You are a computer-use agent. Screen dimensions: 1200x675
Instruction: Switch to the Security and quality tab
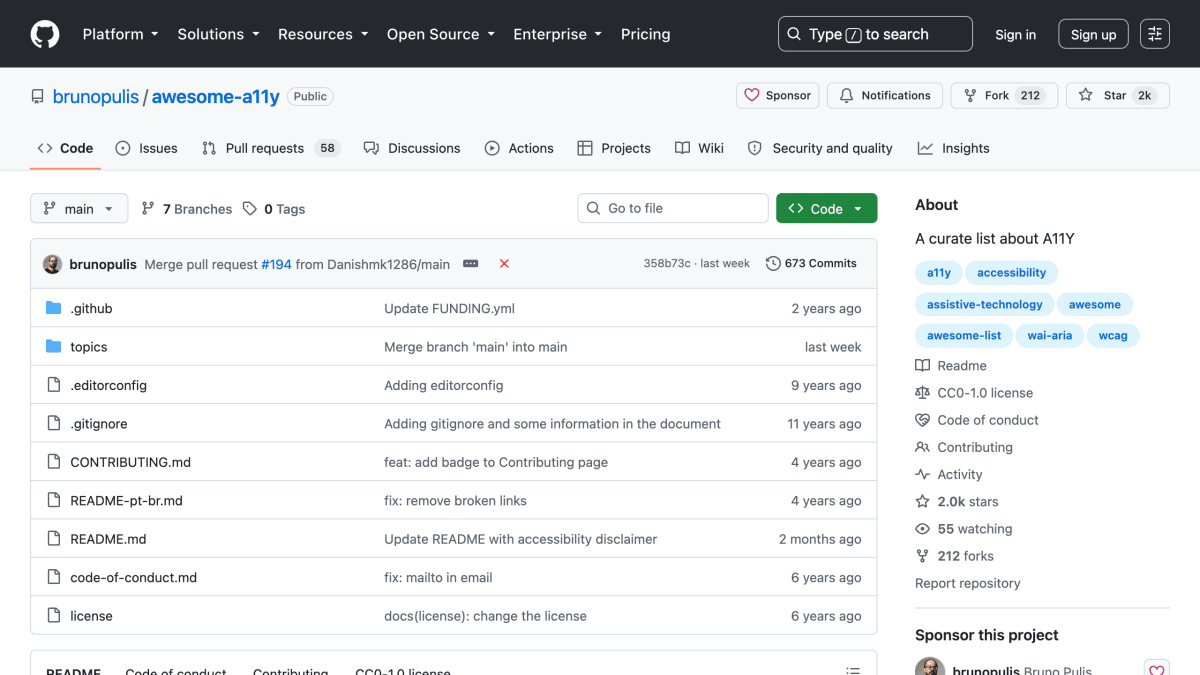click(x=820, y=148)
